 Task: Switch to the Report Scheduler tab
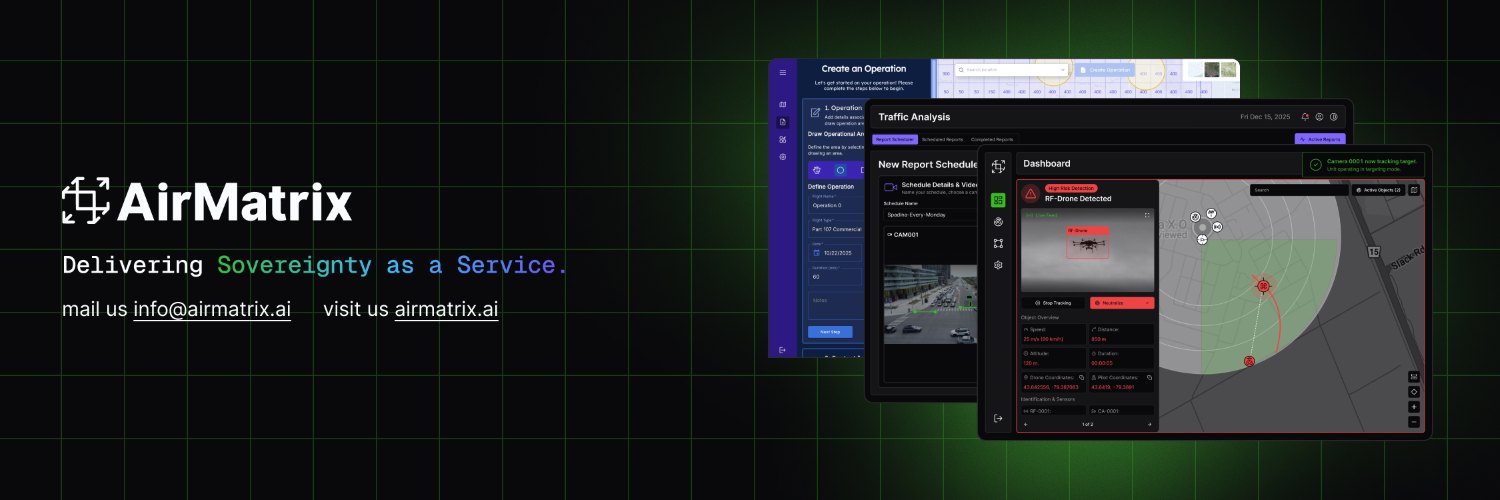[895, 139]
